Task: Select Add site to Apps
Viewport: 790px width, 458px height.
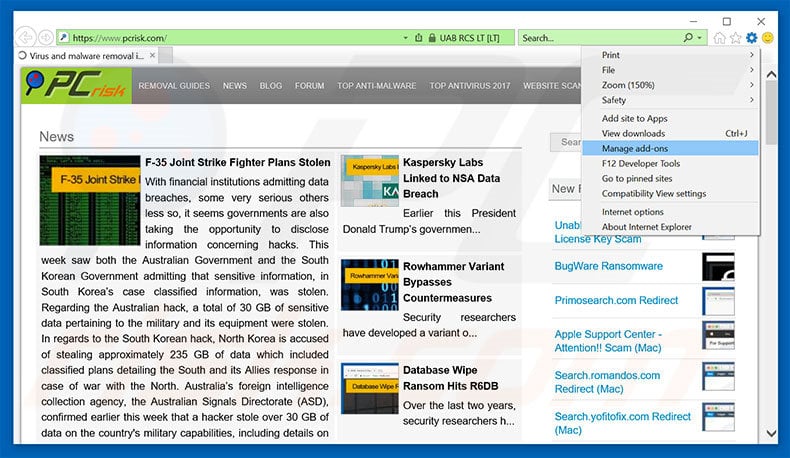Action: point(670,118)
